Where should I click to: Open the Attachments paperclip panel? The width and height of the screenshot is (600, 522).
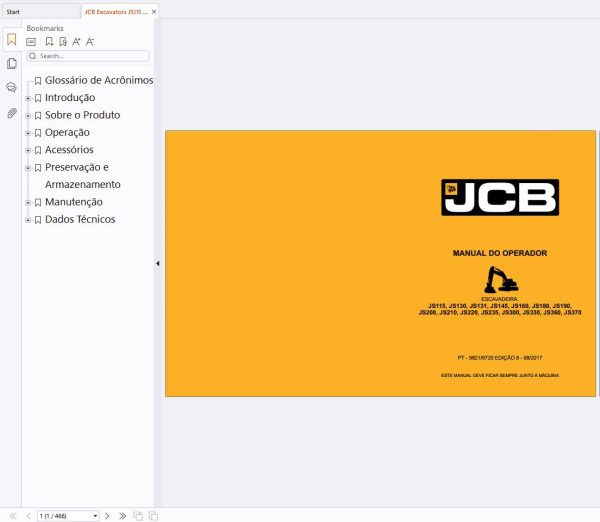pos(11,113)
